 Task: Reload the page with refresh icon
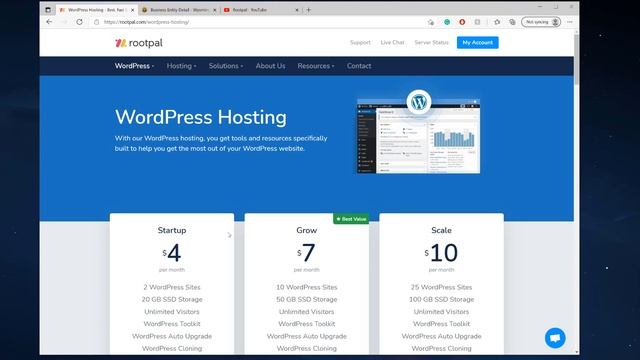point(80,22)
